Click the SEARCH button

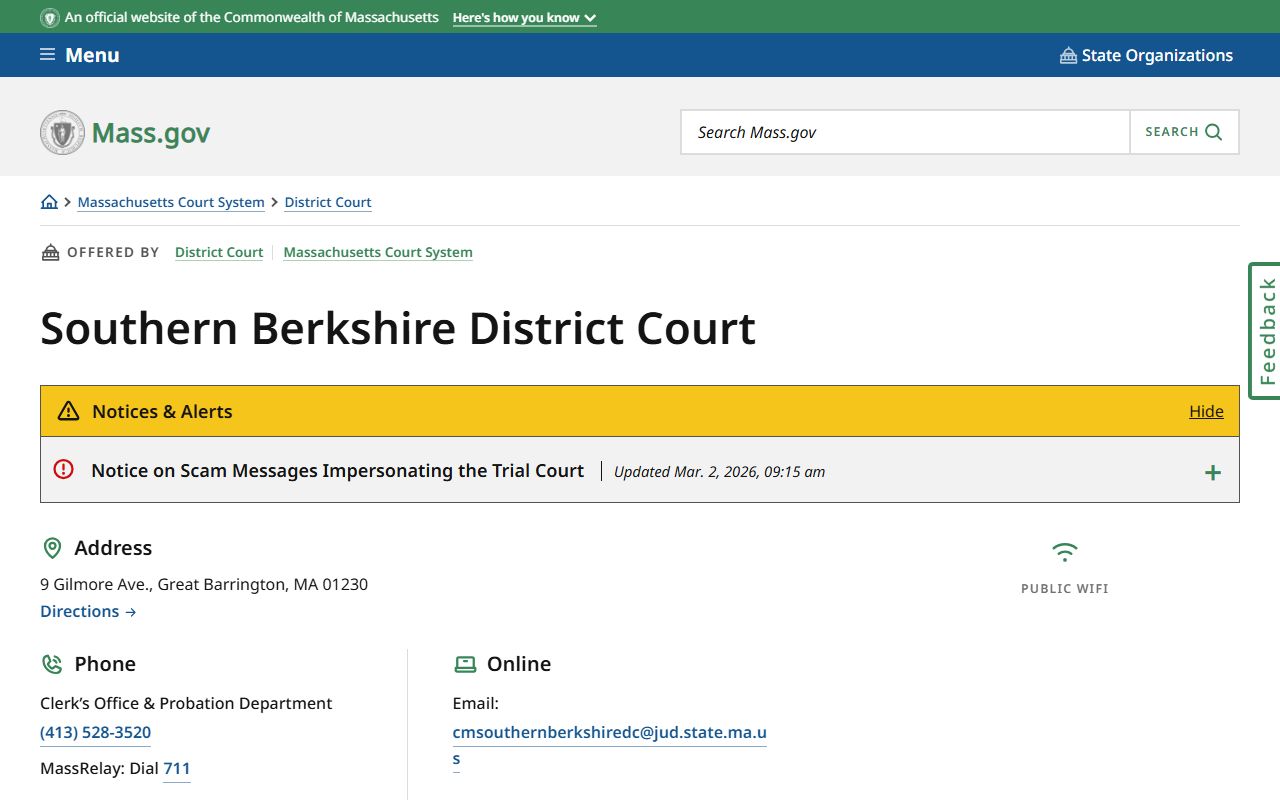pos(1184,132)
